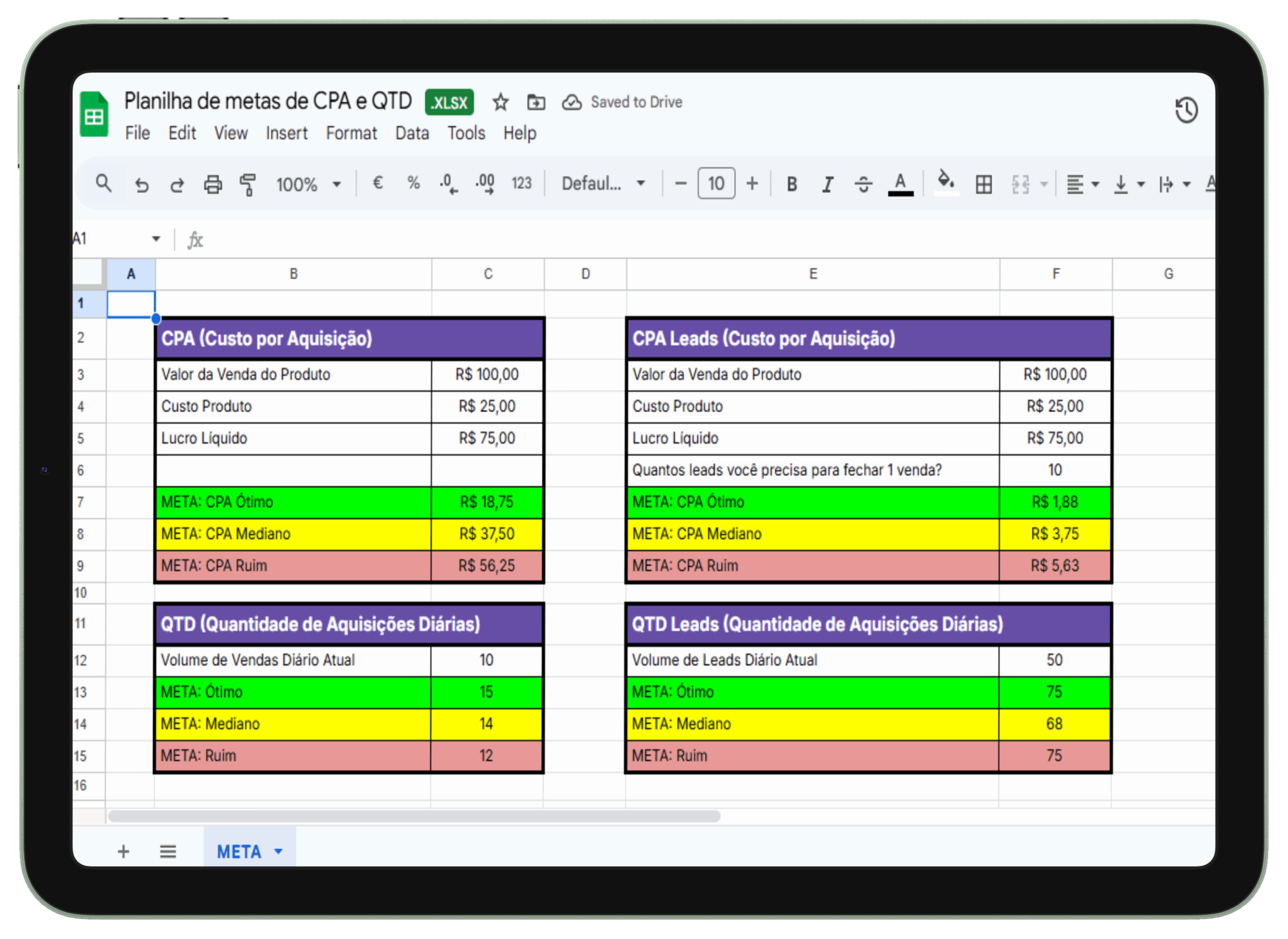
Task: Select the paint format roller icon
Action: (248, 185)
